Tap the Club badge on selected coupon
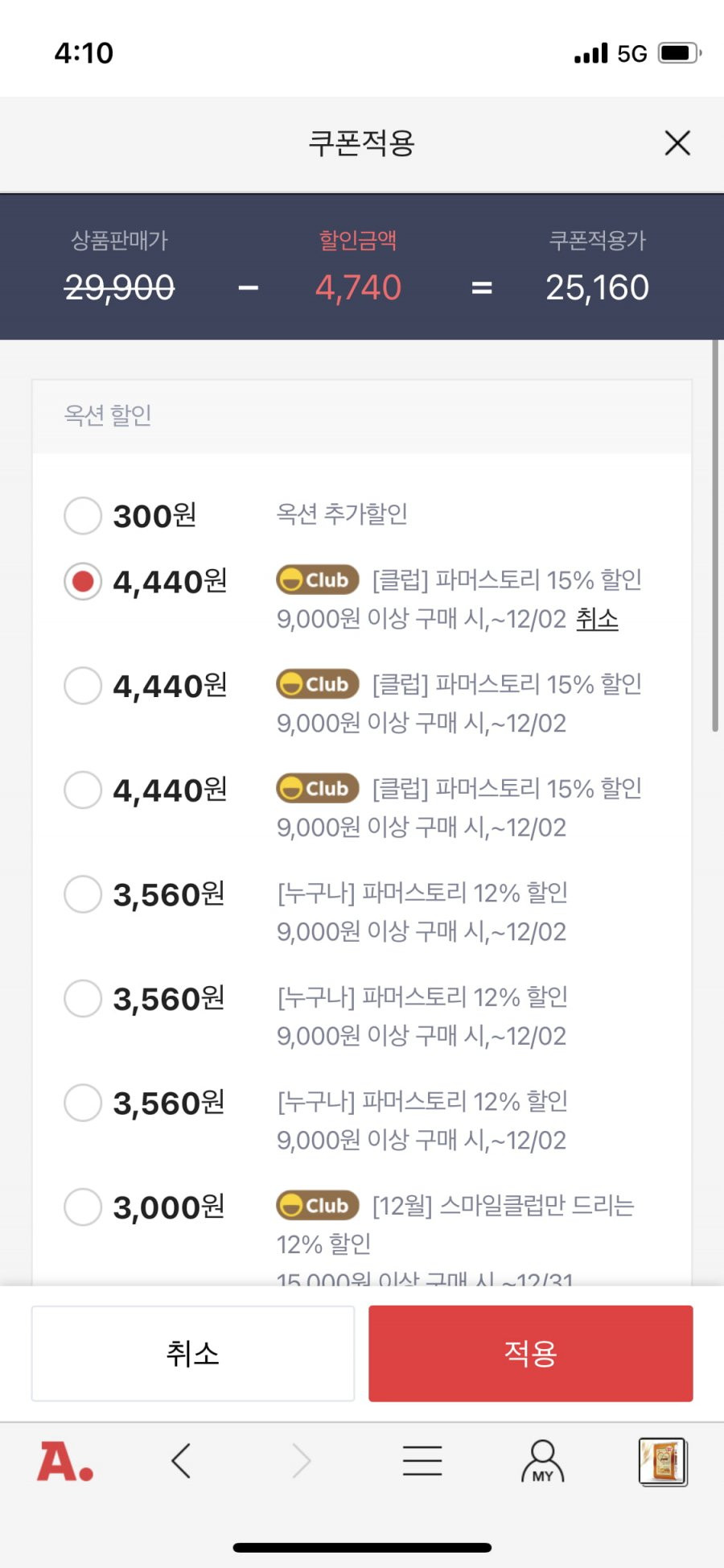 click(317, 580)
